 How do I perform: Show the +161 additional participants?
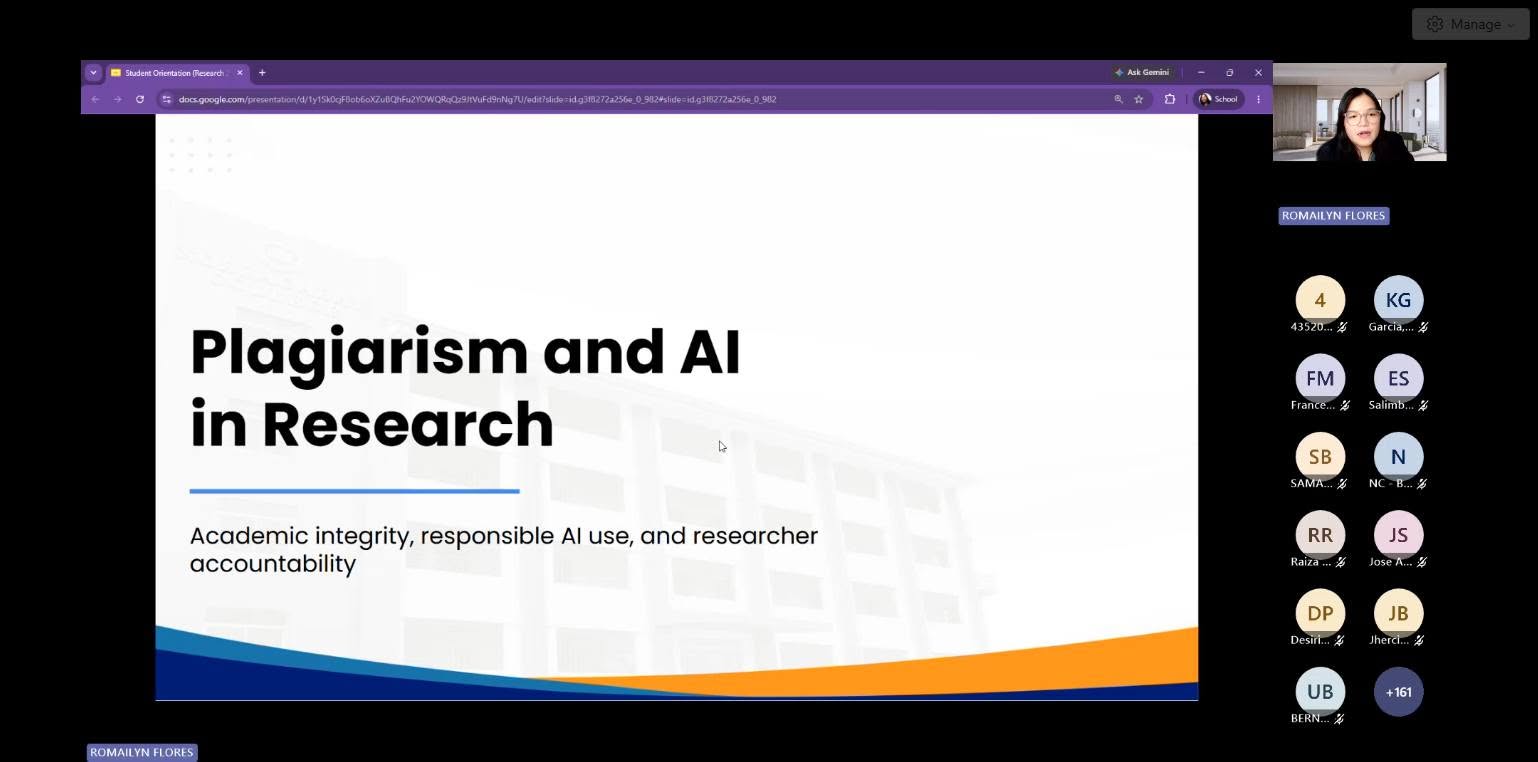click(x=1398, y=692)
